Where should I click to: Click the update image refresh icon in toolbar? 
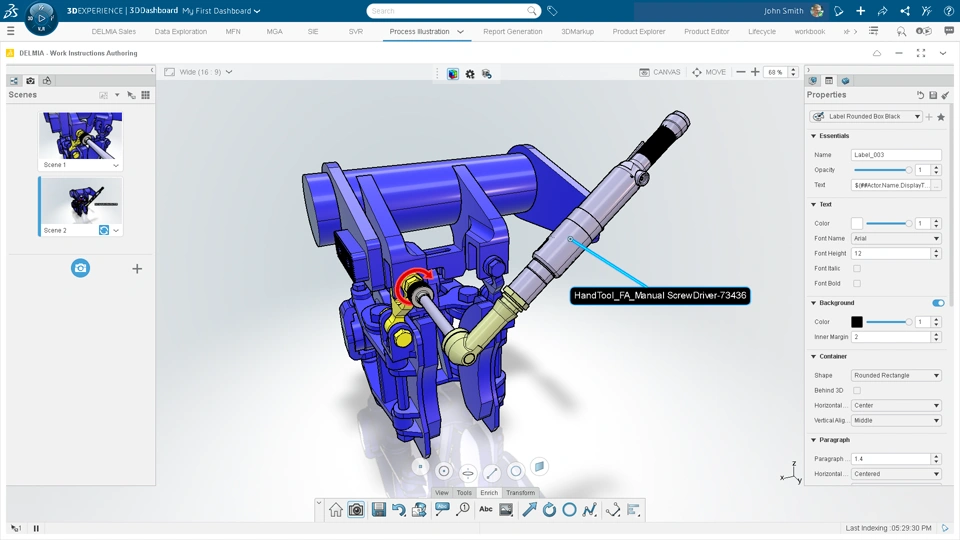point(419,509)
